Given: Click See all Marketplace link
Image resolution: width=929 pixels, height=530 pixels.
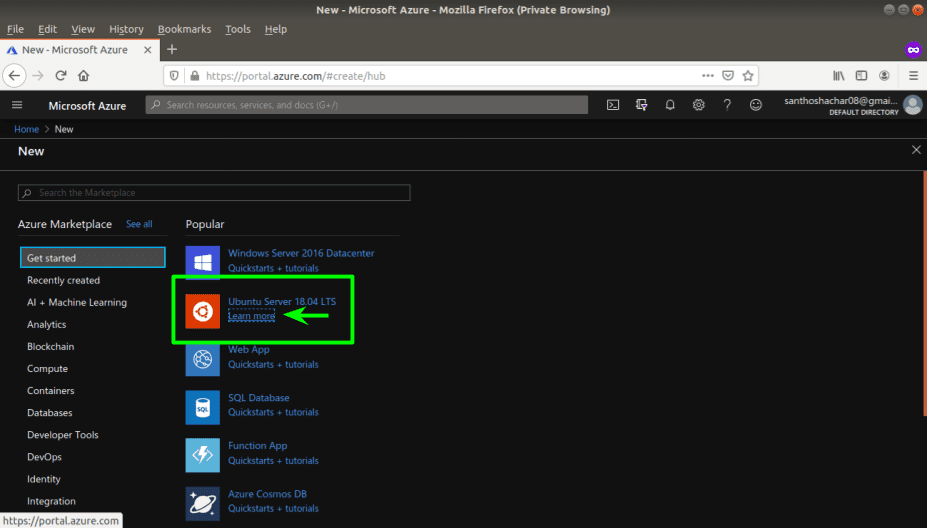Looking at the screenshot, I should [x=139, y=224].
